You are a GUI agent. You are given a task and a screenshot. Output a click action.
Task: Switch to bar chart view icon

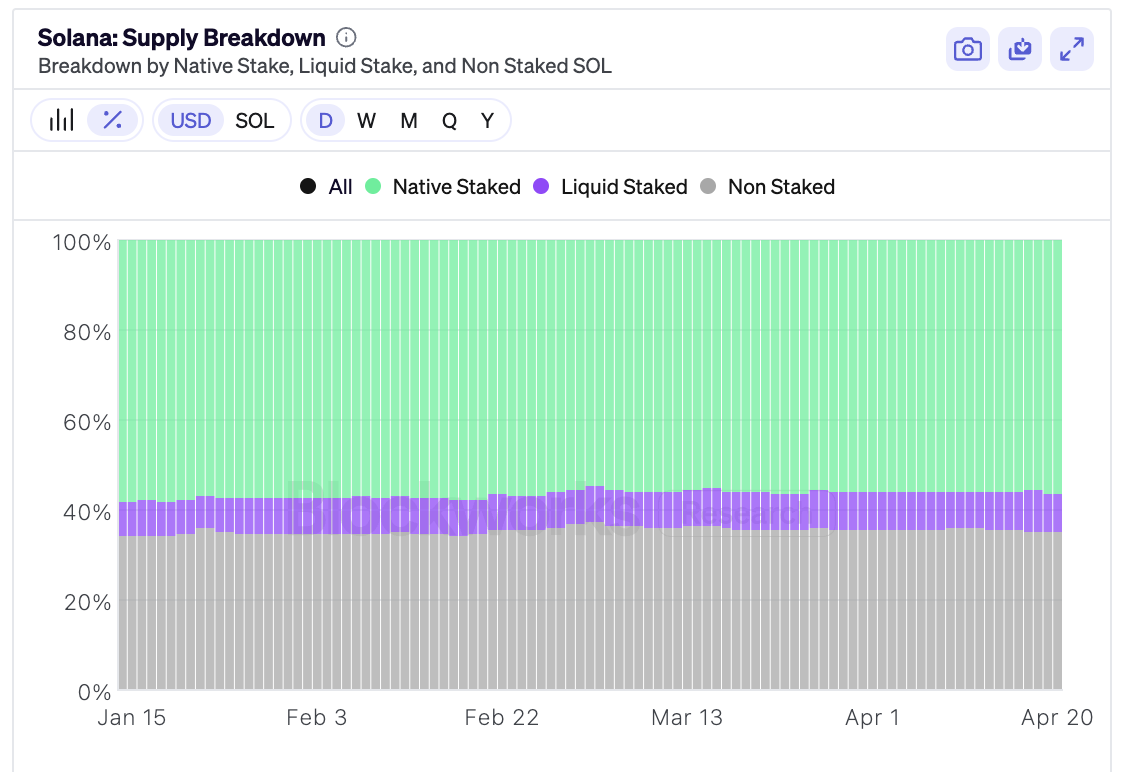(61, 119)
